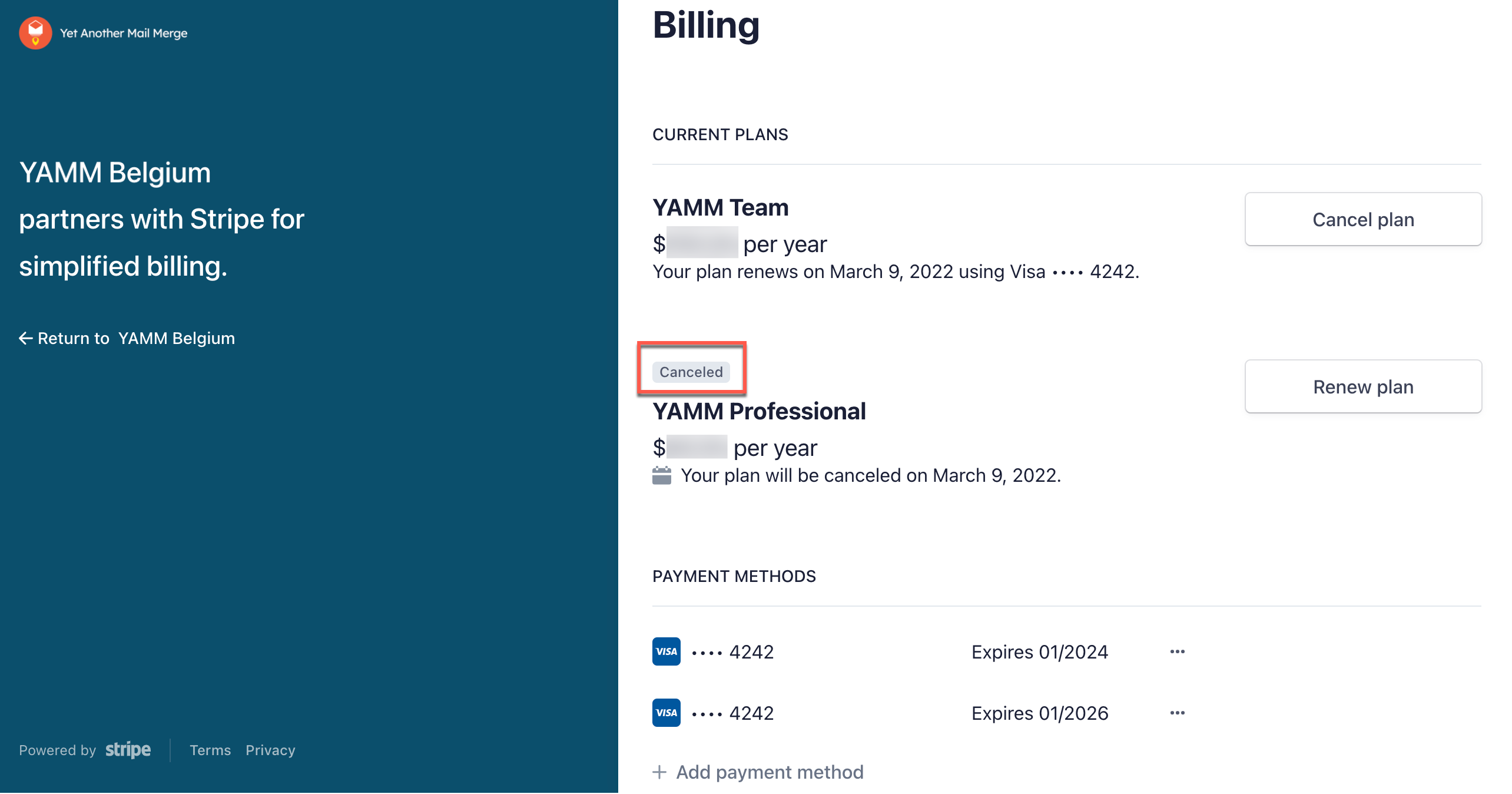Open options menu for card expiring 01/2026
The height and width of the screenshot is (794, 1512).
pyautogui.click(x=1177, y=713)
